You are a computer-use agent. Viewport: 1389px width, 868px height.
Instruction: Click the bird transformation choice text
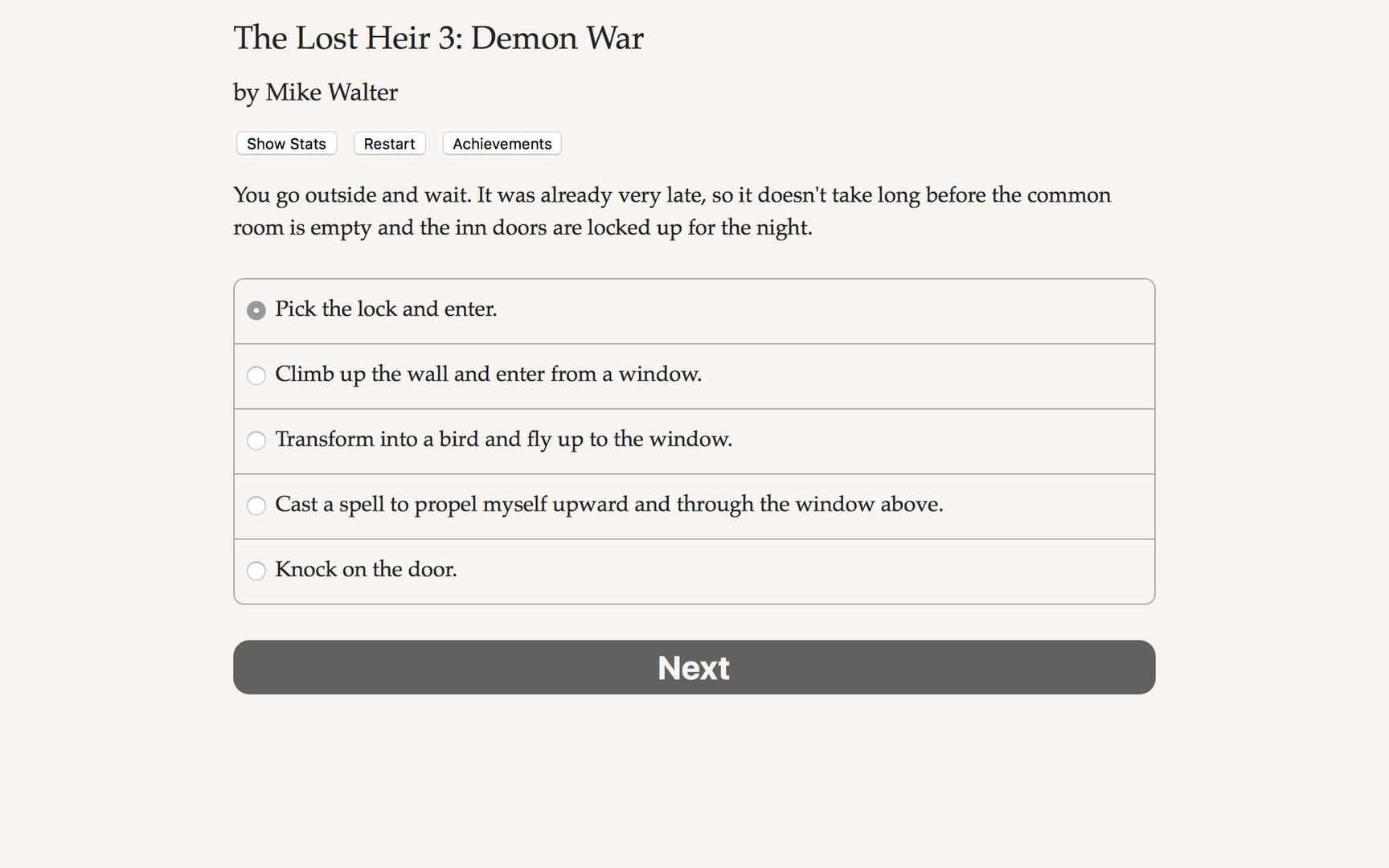pyautogui.click(x=503, y=440)
